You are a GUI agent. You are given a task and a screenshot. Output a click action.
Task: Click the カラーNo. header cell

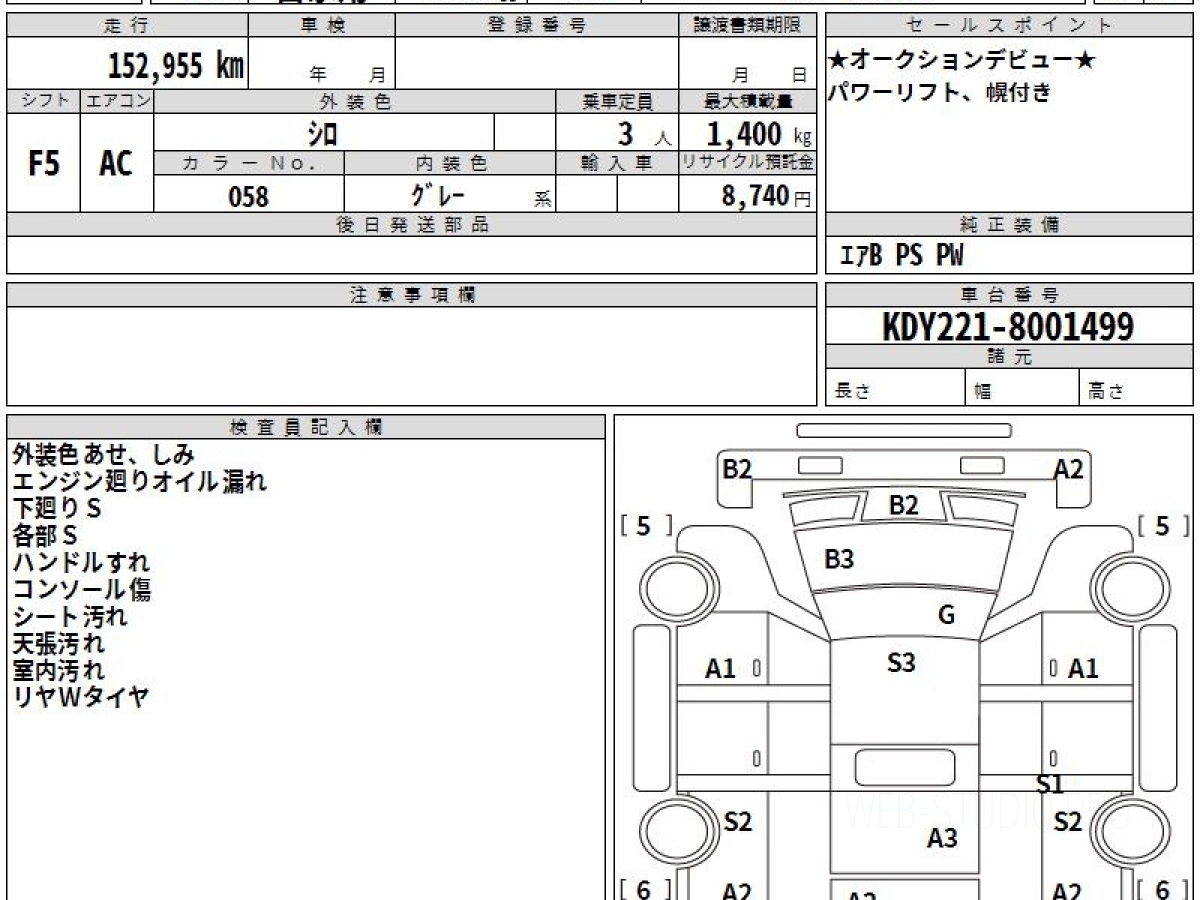click(x=249, y=163)
